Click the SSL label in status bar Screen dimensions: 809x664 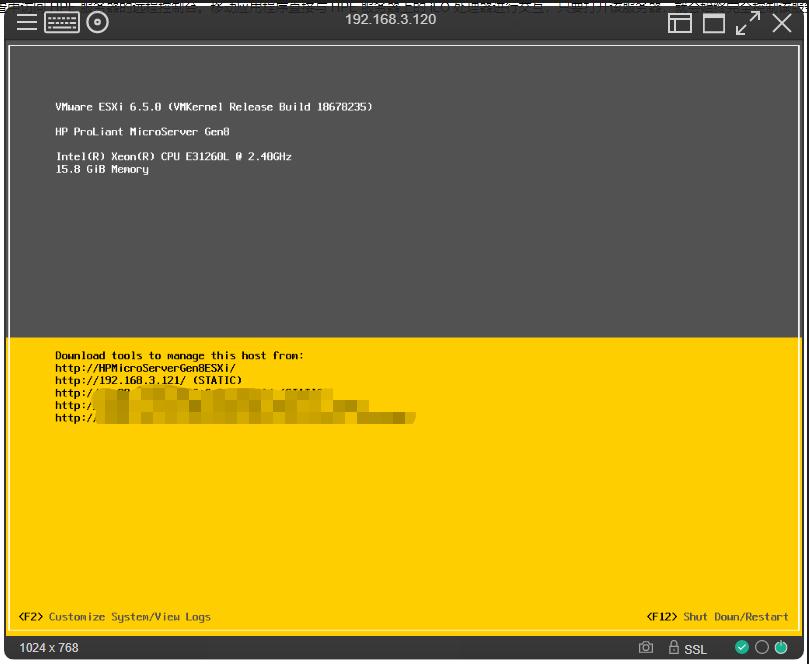click(x=695, y=649)
